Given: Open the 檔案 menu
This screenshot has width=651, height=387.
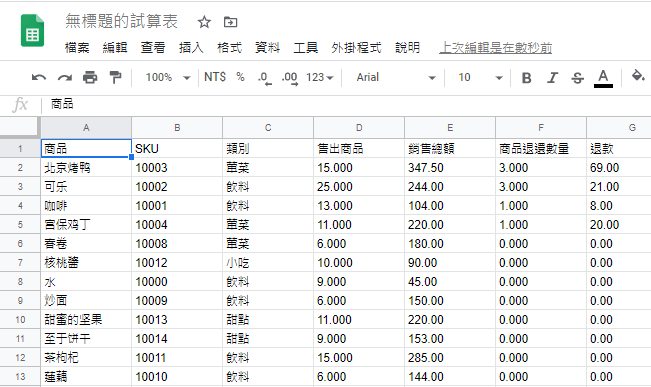Looking at the screenshot, I should (77, 48).
